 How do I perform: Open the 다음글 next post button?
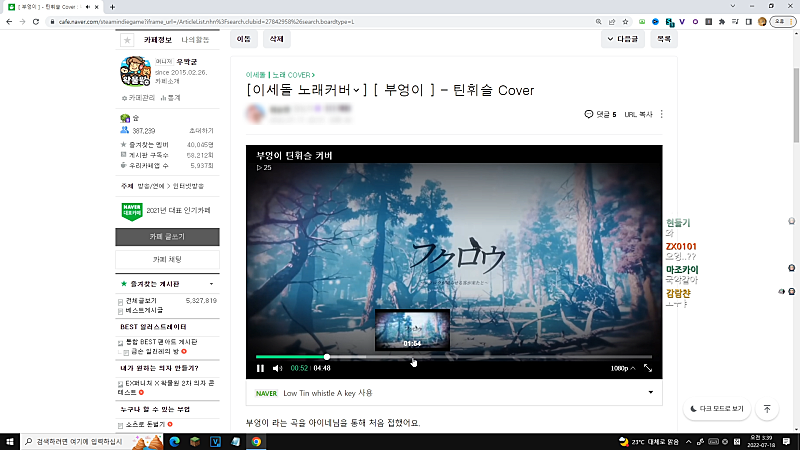(x=621, y=39)
